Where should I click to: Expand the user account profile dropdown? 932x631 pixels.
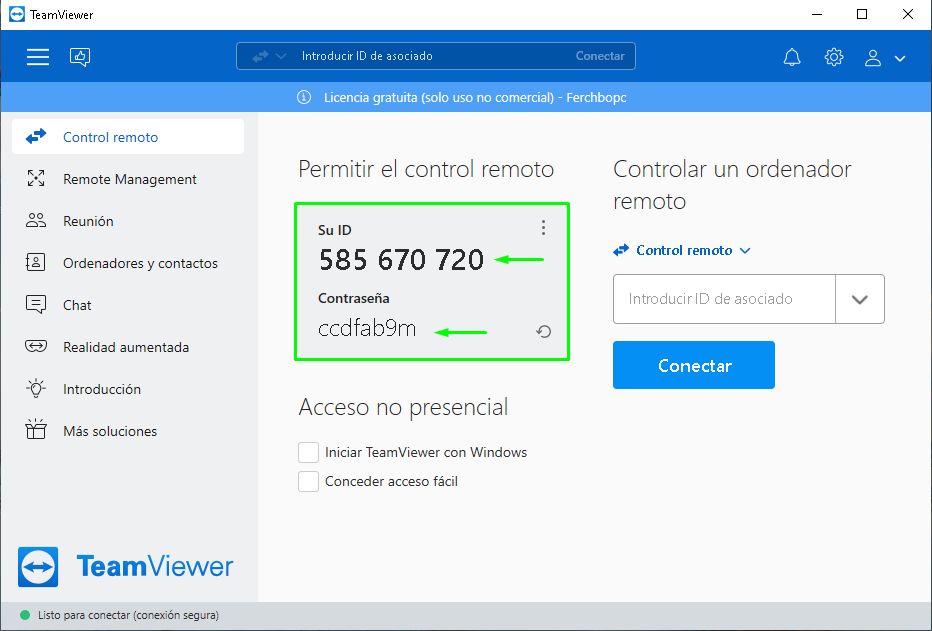pyautogui.click(x=885, y=58)
